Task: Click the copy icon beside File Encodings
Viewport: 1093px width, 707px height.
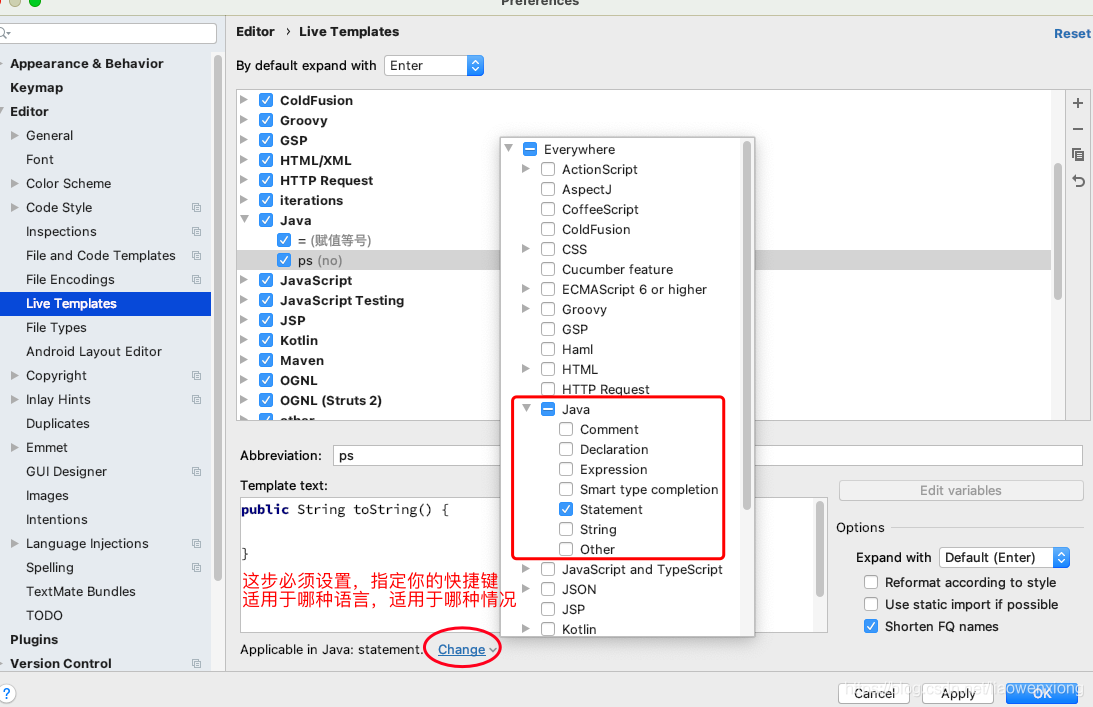Action: (197, 280)
